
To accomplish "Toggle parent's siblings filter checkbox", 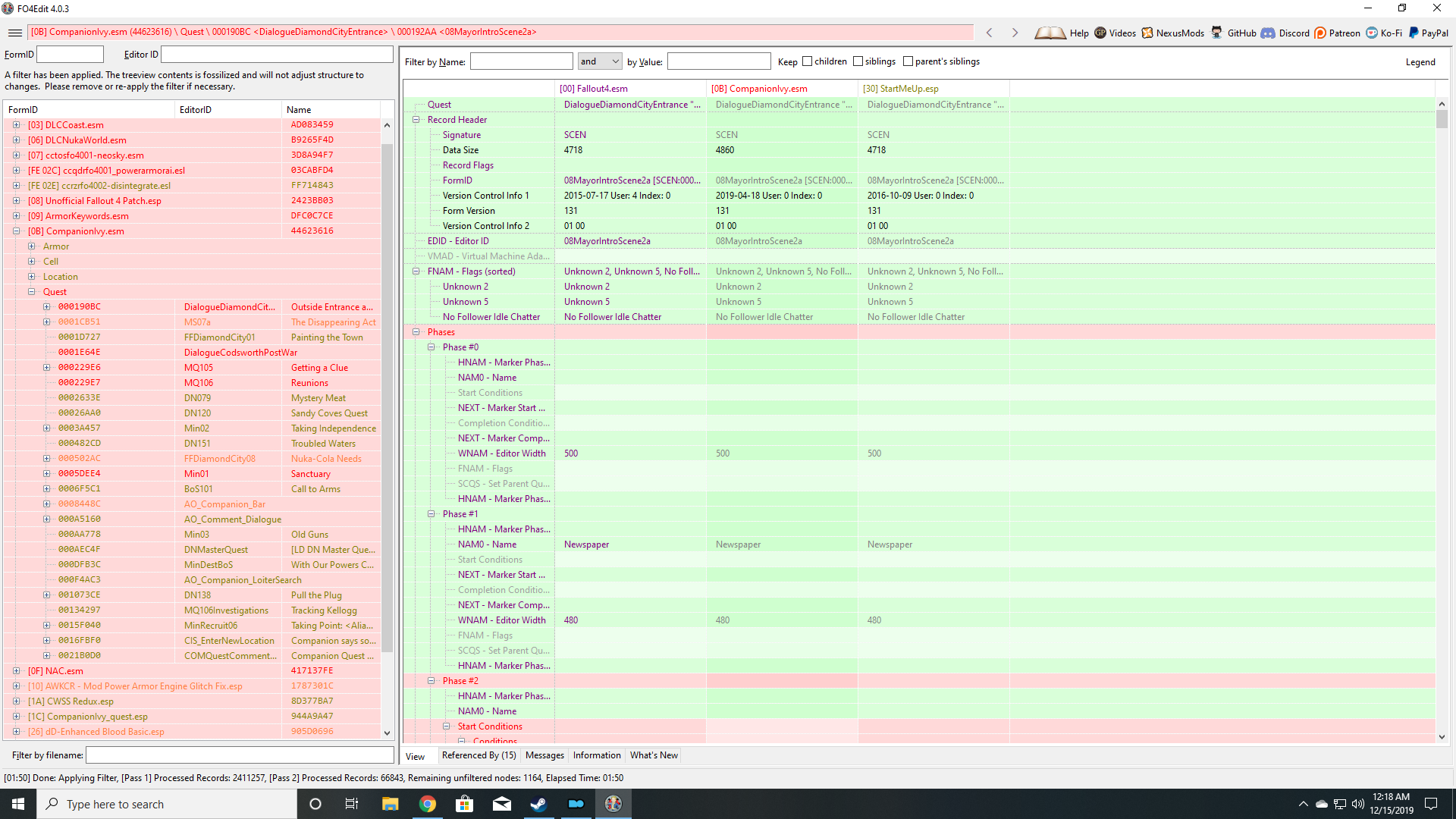I will (x=907, y=61).
